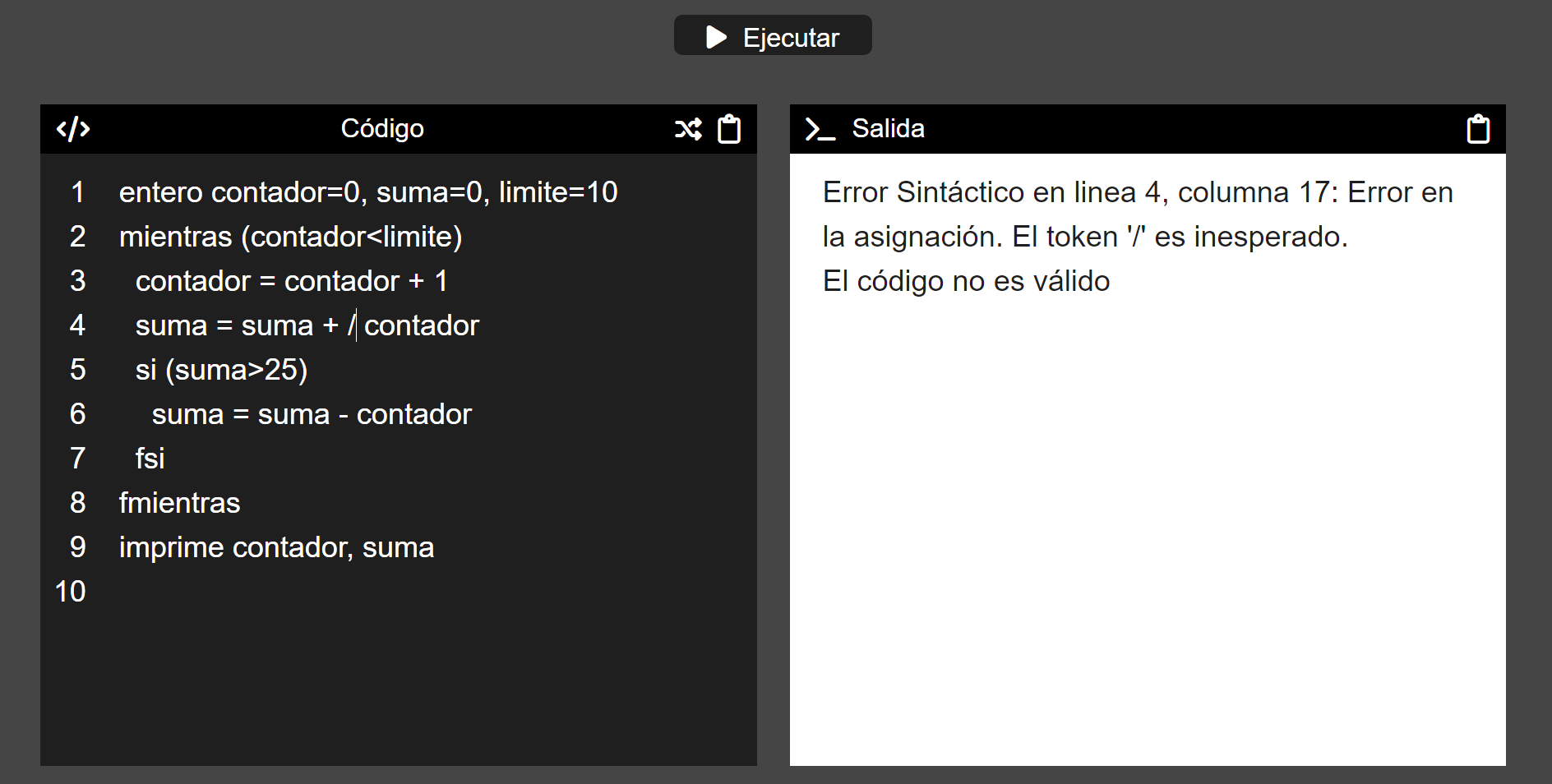Click code line 'imprime contador, suma'

tap(277, 547)
